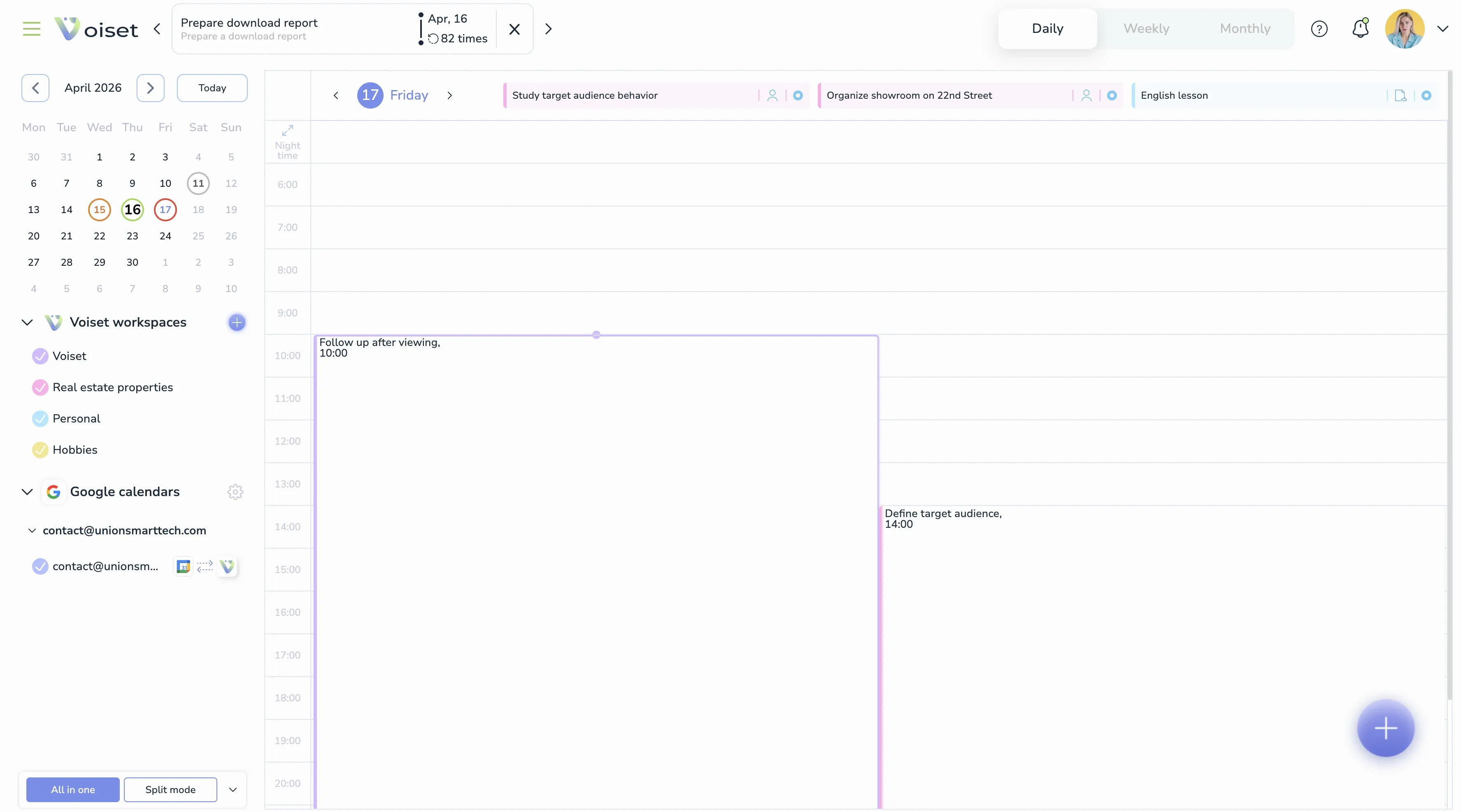Click the hamburger menu beside the Voiset logo
Image resolution: width=1461 pixels, height=812 pixels.
tap(31, 29)
